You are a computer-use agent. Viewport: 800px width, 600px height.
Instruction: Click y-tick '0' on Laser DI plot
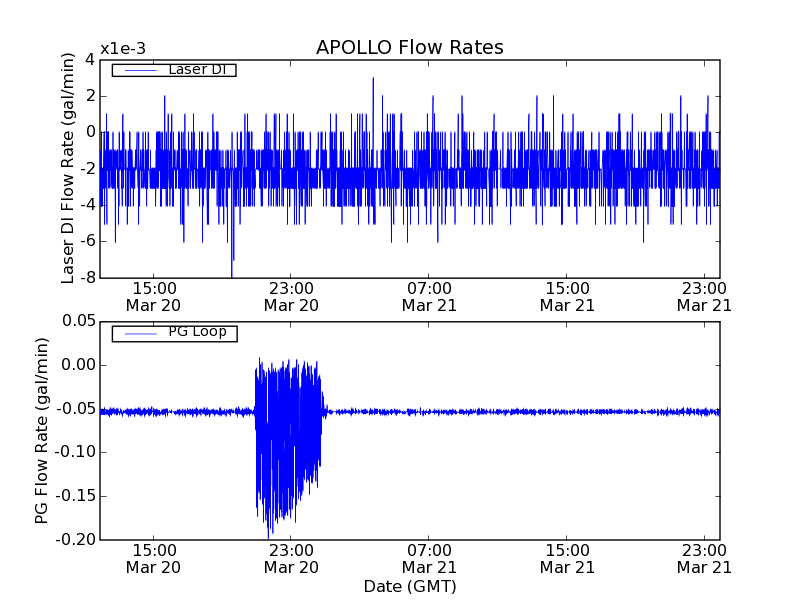90,132
